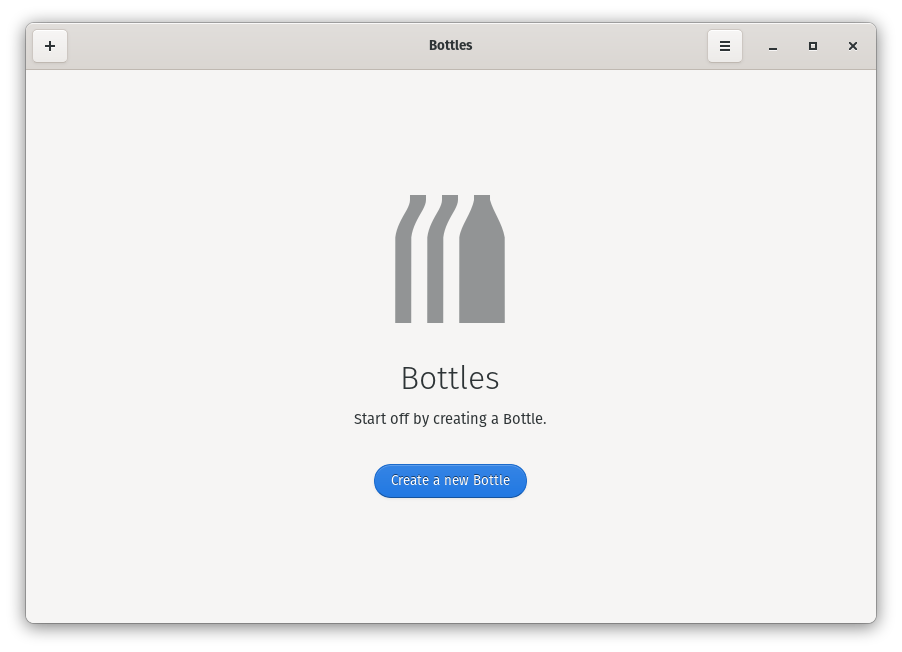Click the large Bottles heading text
The width and height of the screenshot is (902, 652).
(x=450, y=378)
